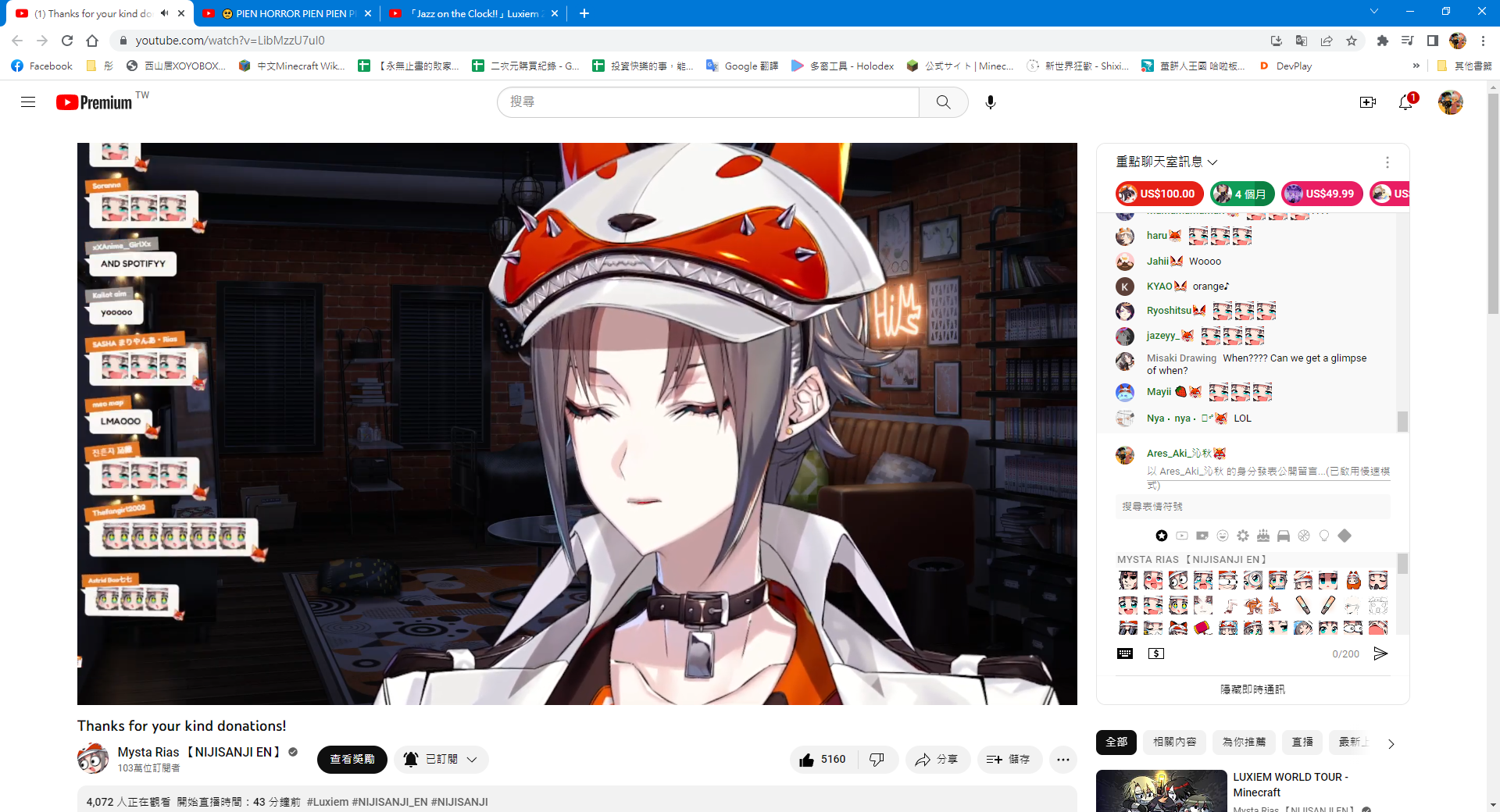1500x812 pixels.
Task: Select the 直播 chip
Action: (x=1302, y=743)
